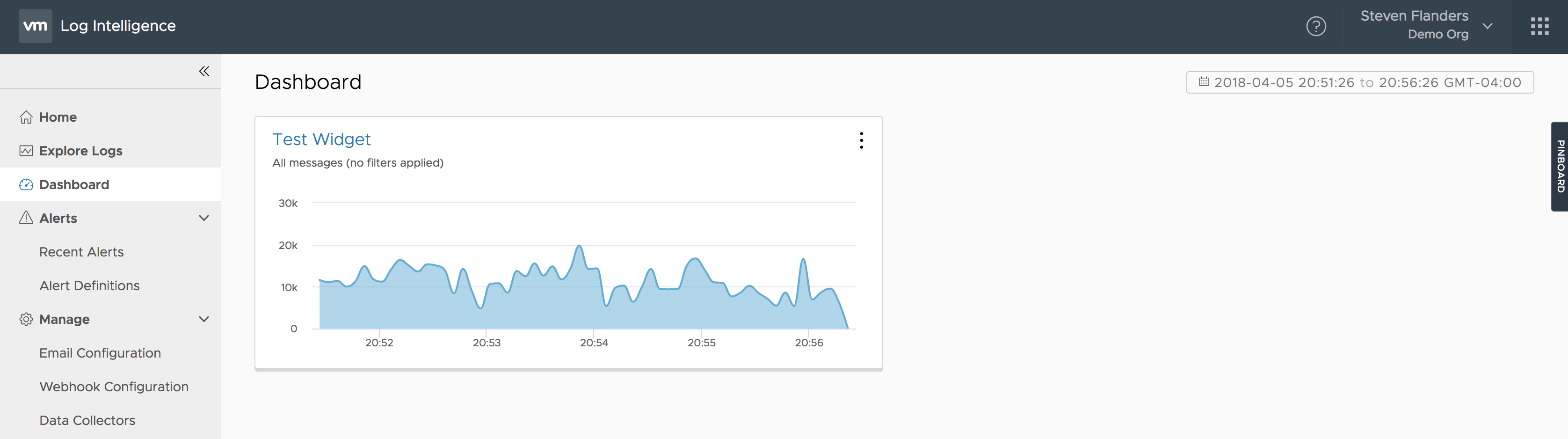The image size is (1568, 439).
Task: Open the Test Widget title link
Action: pyautogui.click(x=321, y=139)
